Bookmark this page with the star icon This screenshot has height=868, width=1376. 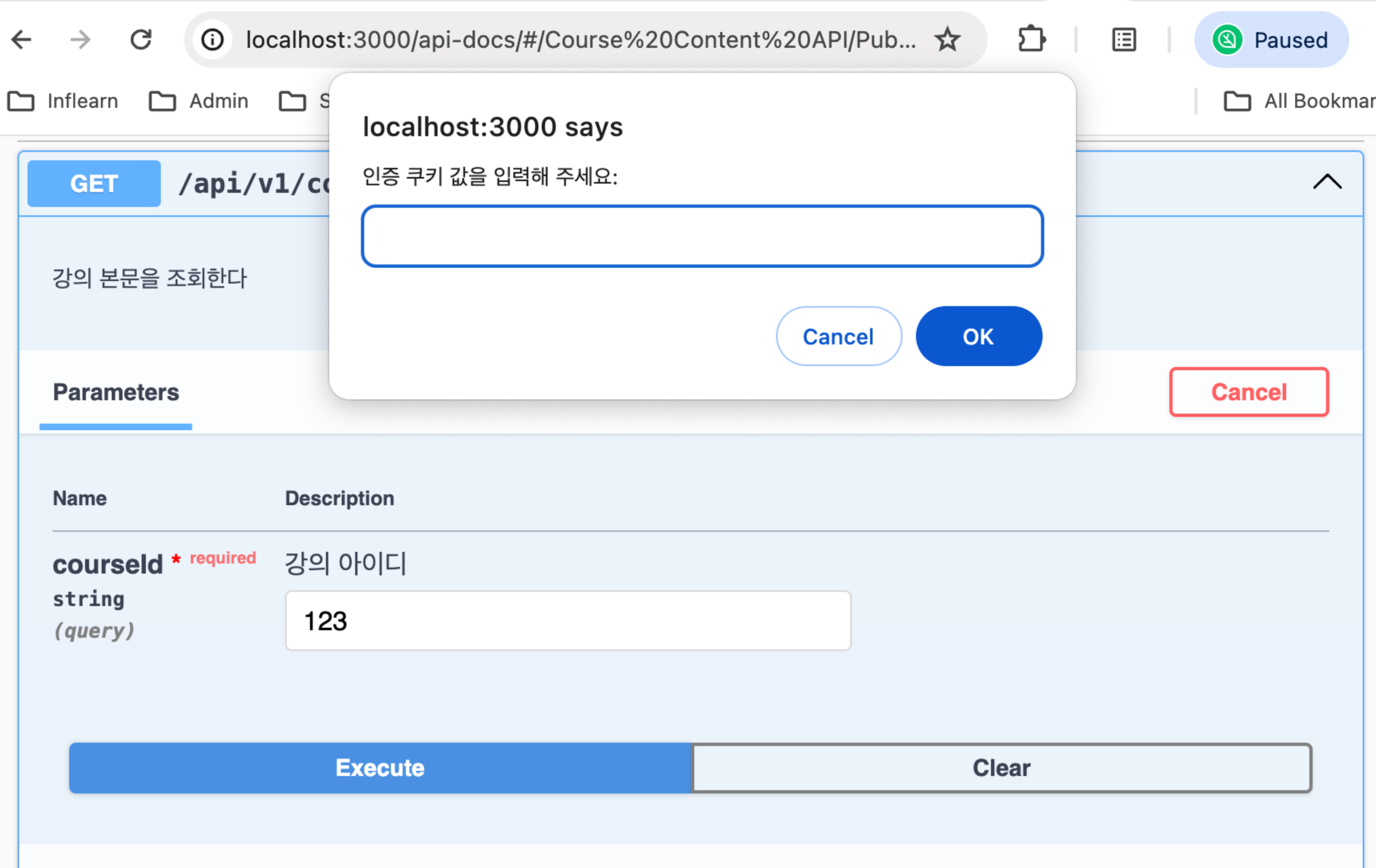(947, 40)
